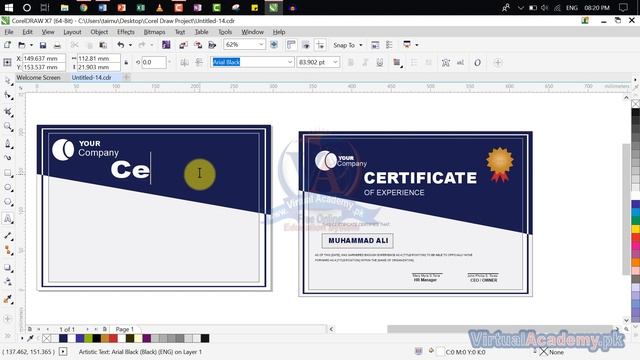The height and width of the screenshot is (360, 640).
Task: Click the rotation angle field
Action: [153, 62]
